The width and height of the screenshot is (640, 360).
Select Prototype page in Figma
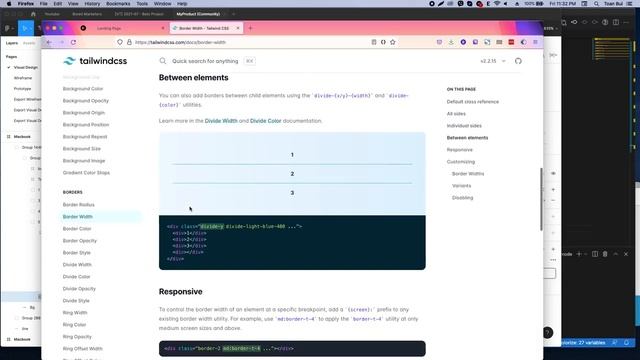pyautogui.click(x=22, y=89)
